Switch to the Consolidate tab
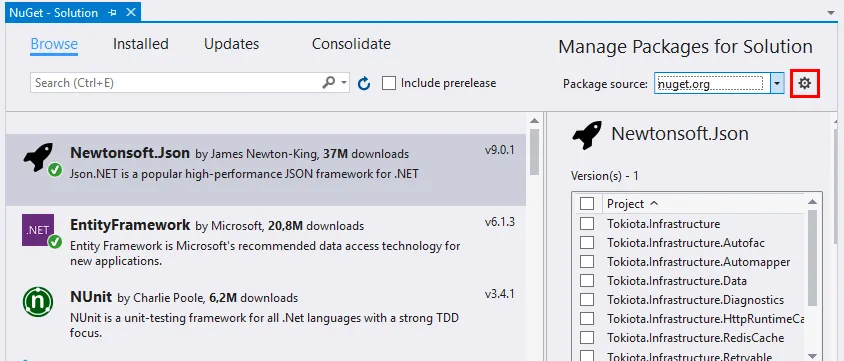The width and height of the screenshot is (844, 361). [x=351, y=44]
